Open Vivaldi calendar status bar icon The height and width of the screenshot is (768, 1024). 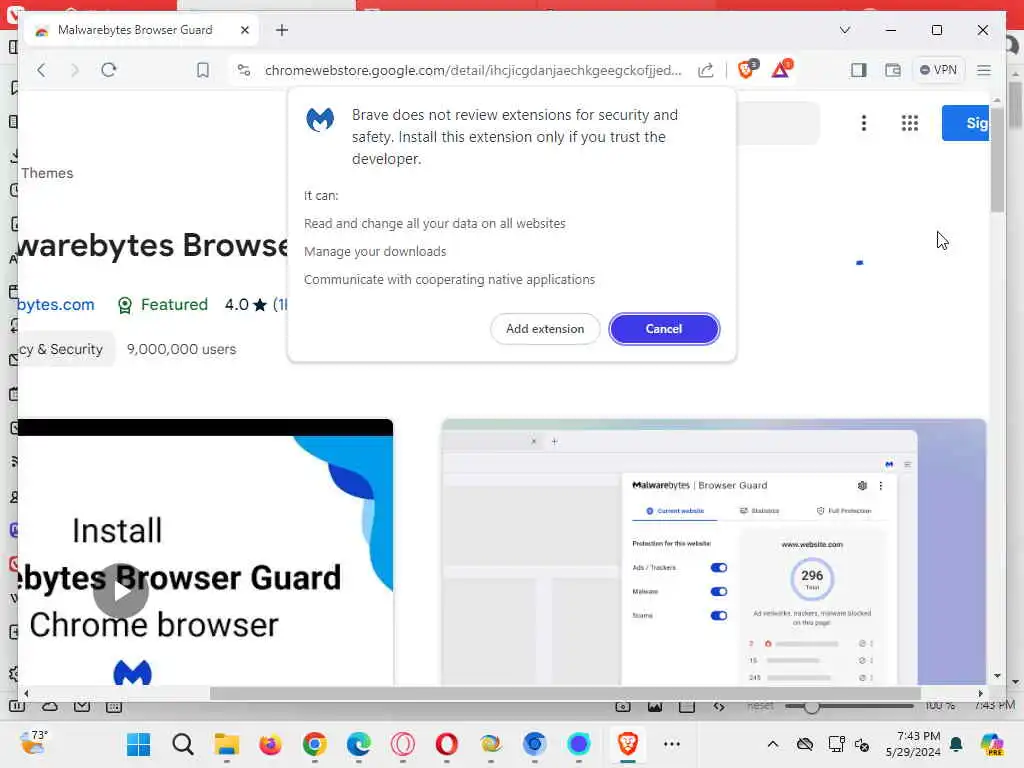pyautogui.click(x=114, y=707)
